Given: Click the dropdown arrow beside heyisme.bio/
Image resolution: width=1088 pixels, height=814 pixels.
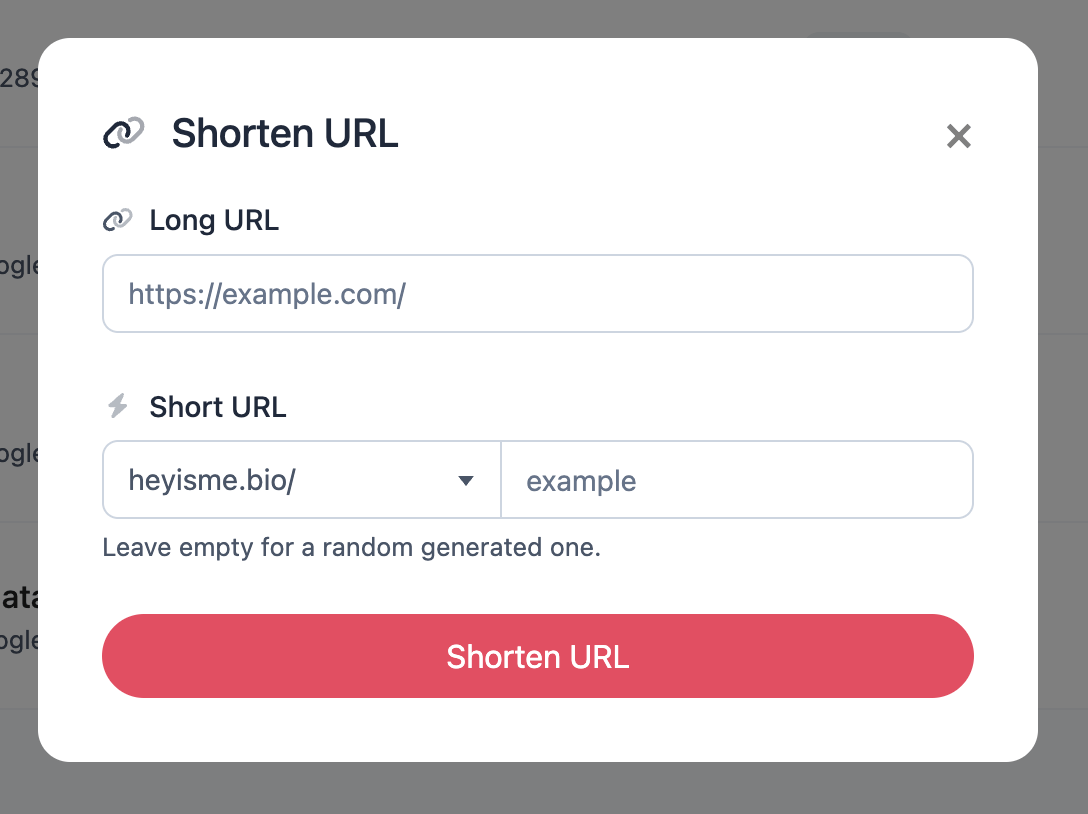Looking at the screenshot, I should click(x=466, y=481).
